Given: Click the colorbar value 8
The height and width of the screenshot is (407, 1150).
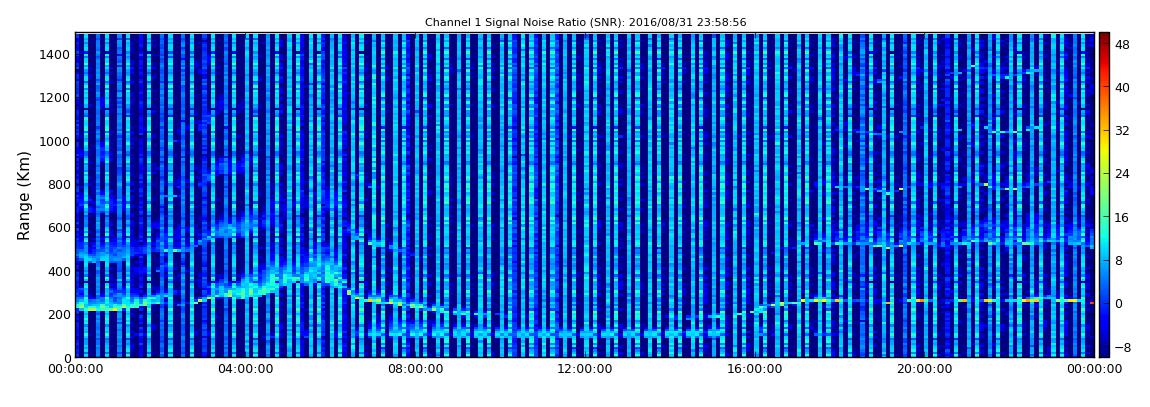Looking at the screenshot, I should pyautogui.click(x=1119, y=260).
